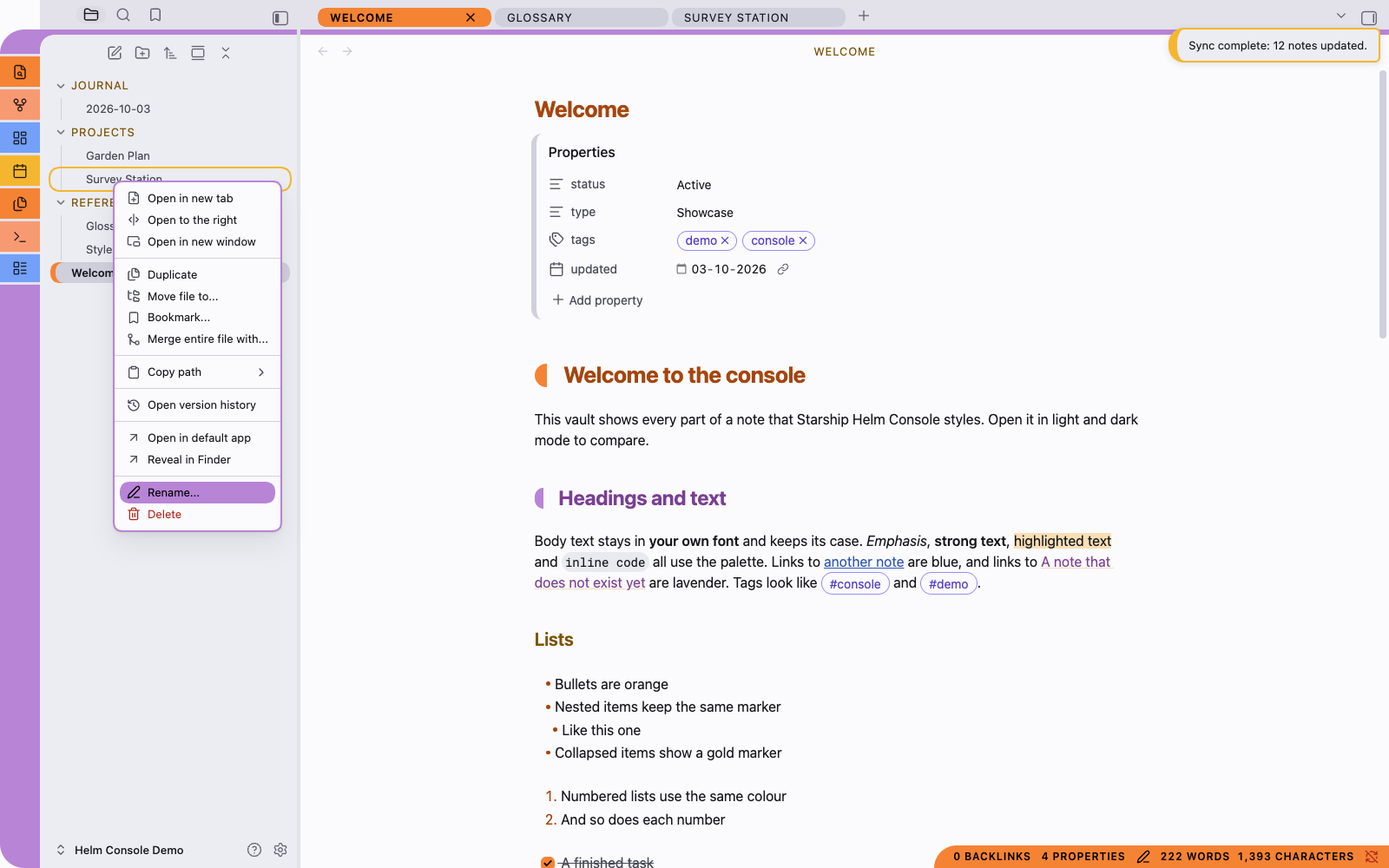Open the quick switcher ribbon icon

tap(20, 72)
